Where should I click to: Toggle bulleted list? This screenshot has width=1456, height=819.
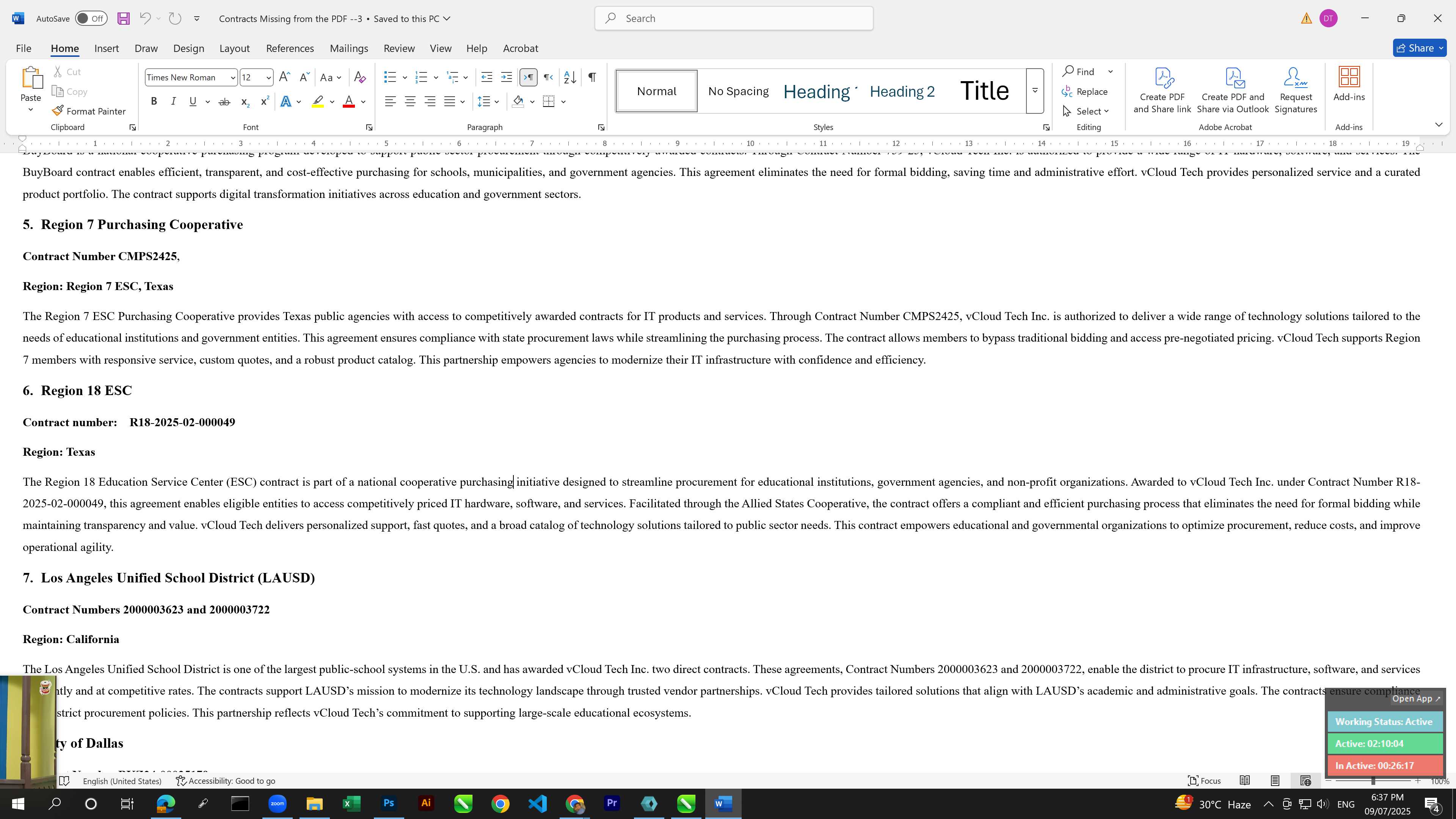(390, 77)
